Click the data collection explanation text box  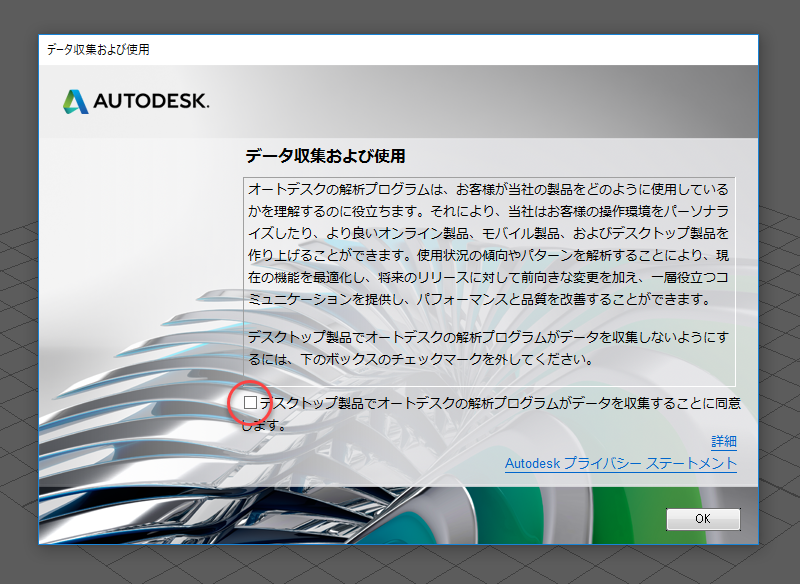click(489, 282)
